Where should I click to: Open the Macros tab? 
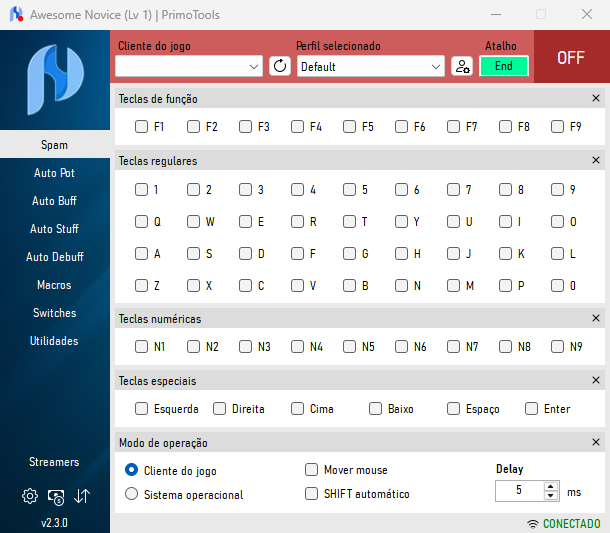pyautogui.click(x=54, y=285)
